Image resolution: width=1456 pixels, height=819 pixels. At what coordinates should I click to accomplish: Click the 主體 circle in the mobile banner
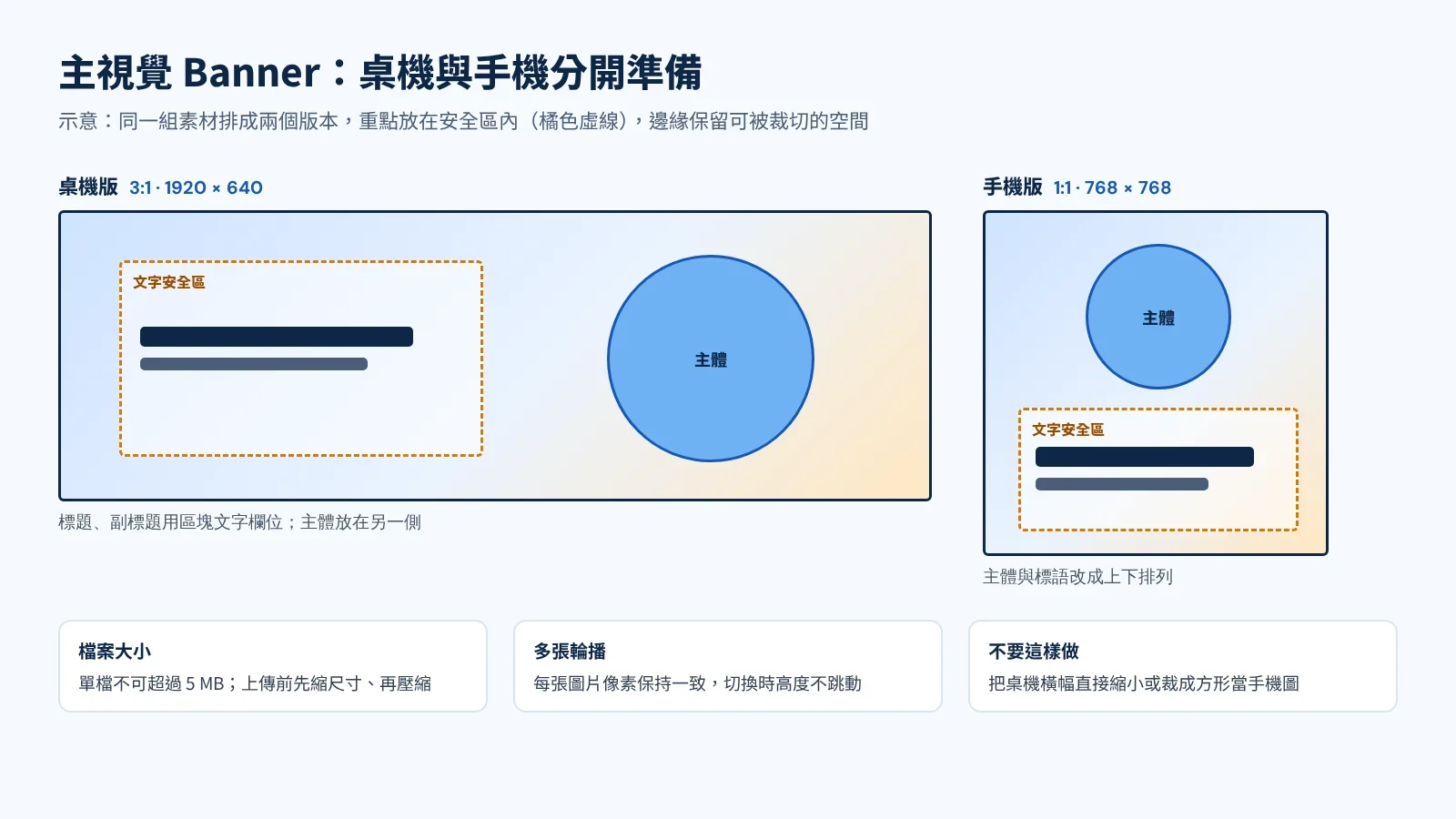pos(1158,317)
